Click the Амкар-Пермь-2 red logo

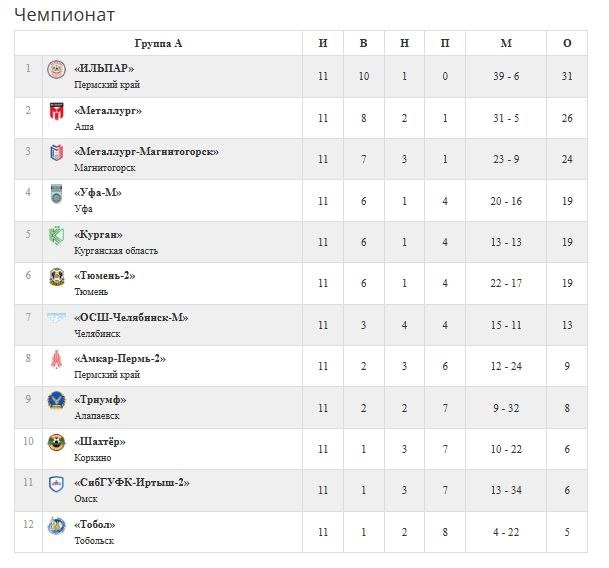56,360
